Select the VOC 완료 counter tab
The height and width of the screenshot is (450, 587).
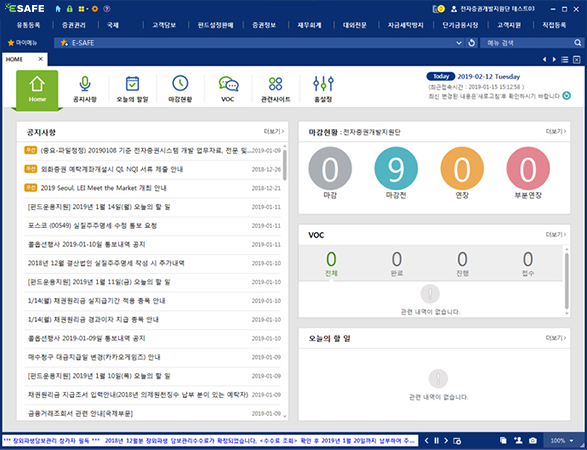[397, 263]
